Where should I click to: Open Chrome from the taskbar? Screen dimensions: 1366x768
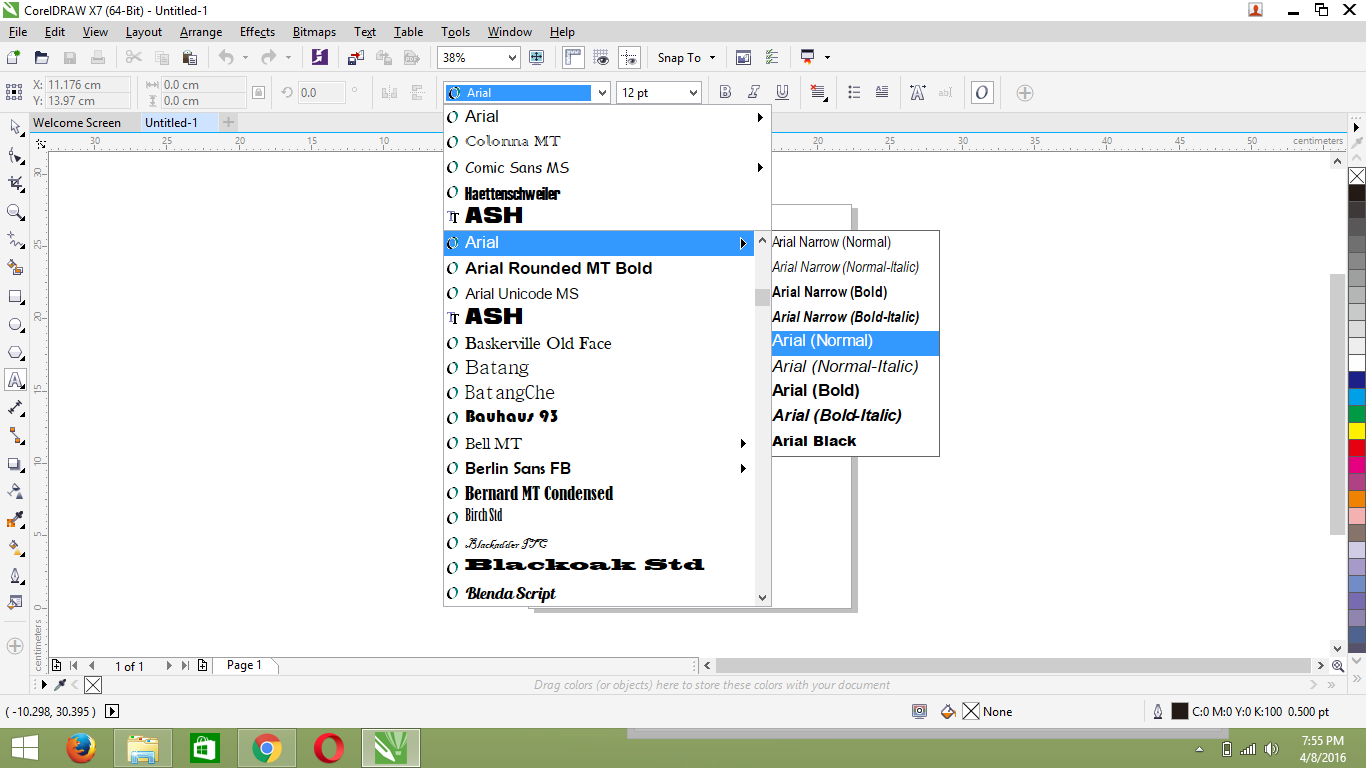(x=266, y=748)
